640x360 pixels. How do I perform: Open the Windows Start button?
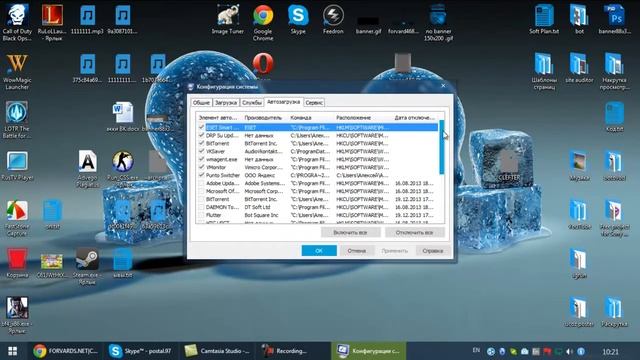click(13, 351)
